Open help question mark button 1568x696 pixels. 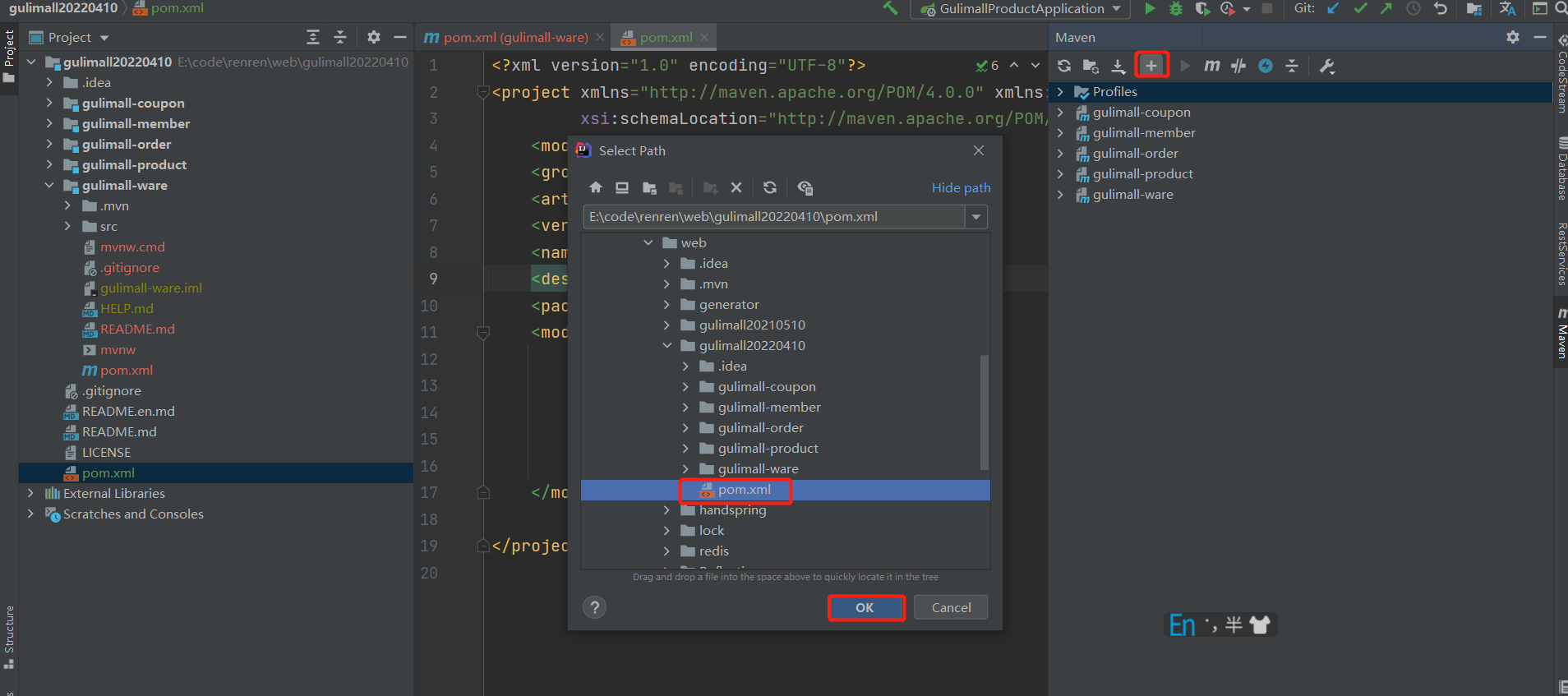point(595,607)
